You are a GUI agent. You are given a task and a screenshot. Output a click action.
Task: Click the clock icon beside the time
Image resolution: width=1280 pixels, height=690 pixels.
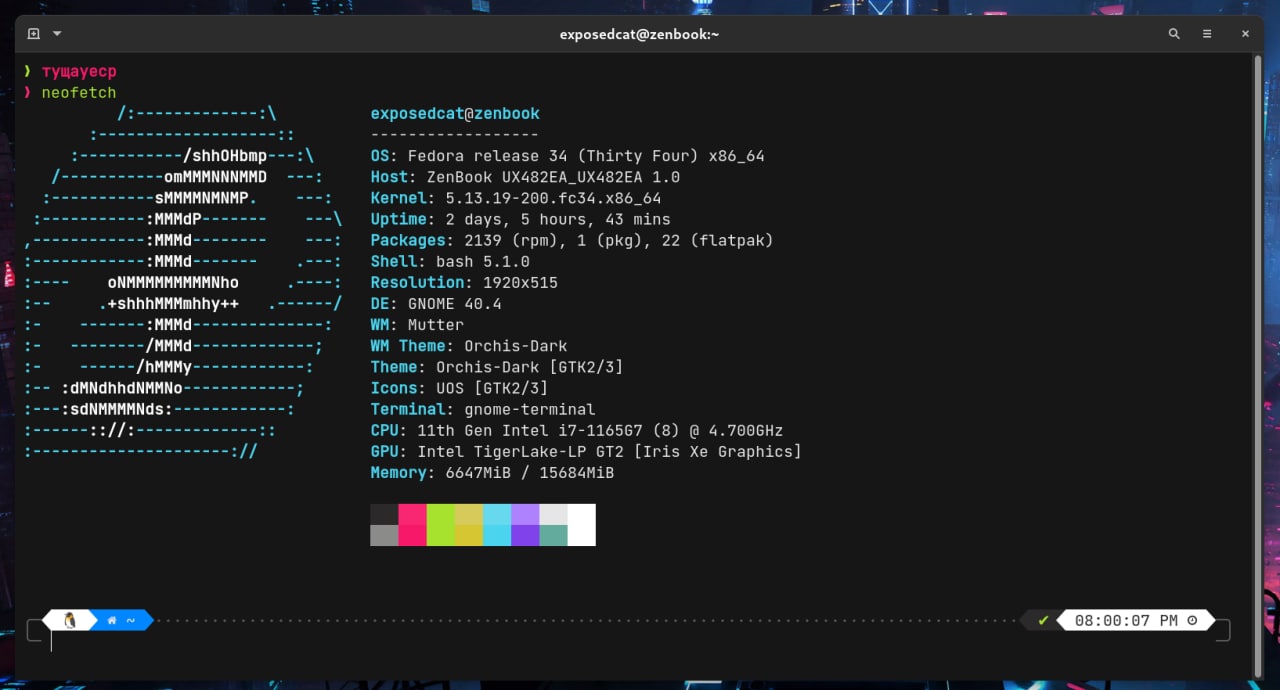[x=1192, y=620]
